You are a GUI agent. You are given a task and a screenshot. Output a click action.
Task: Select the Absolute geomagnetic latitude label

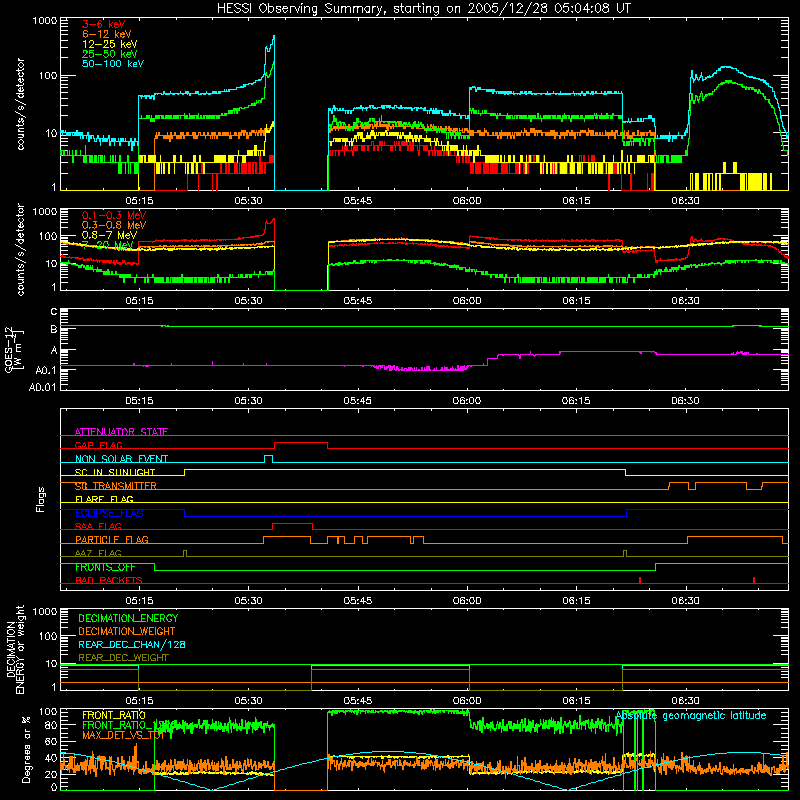point(691,715)
